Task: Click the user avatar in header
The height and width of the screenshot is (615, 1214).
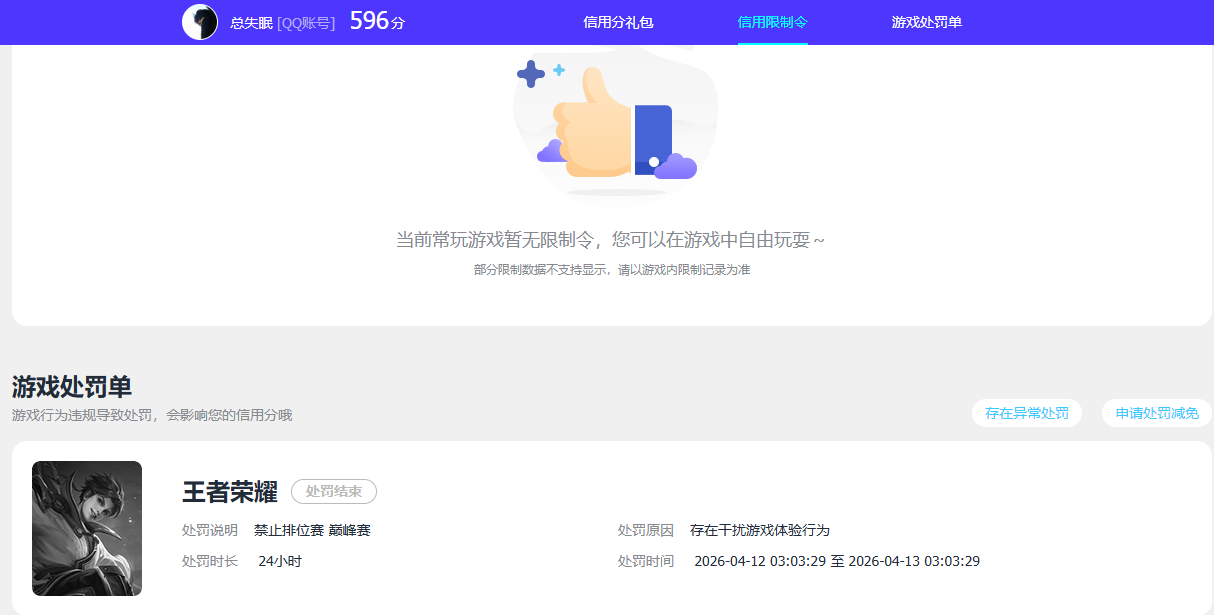Action: [200, 22]
